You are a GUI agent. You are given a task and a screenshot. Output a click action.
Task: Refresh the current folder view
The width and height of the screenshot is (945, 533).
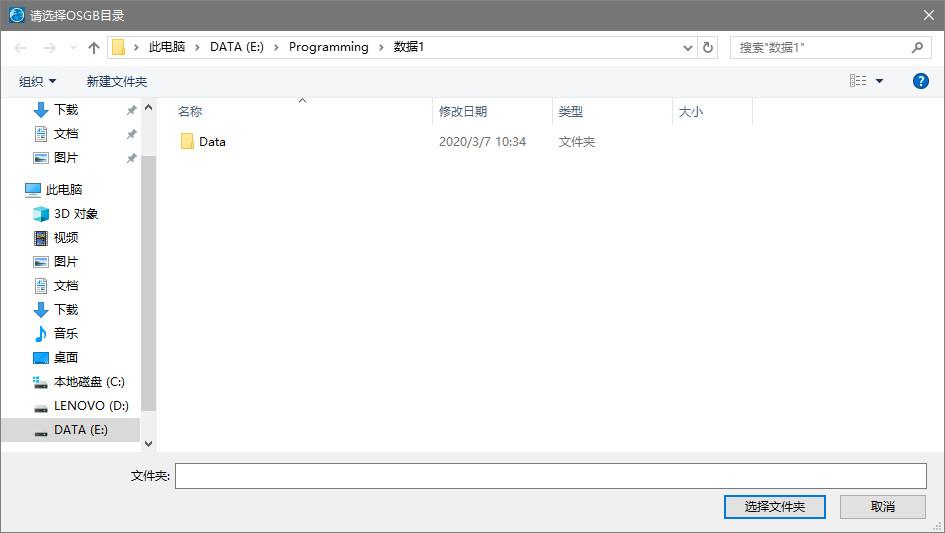click(x=708, y=48)
